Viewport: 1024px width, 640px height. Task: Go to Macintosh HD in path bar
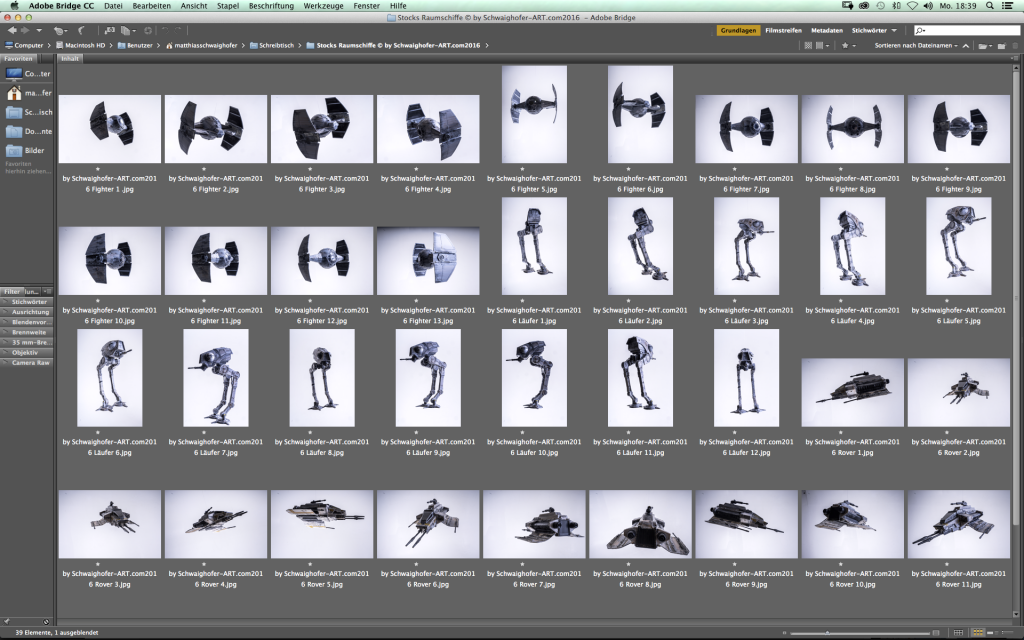click(80, 46)
